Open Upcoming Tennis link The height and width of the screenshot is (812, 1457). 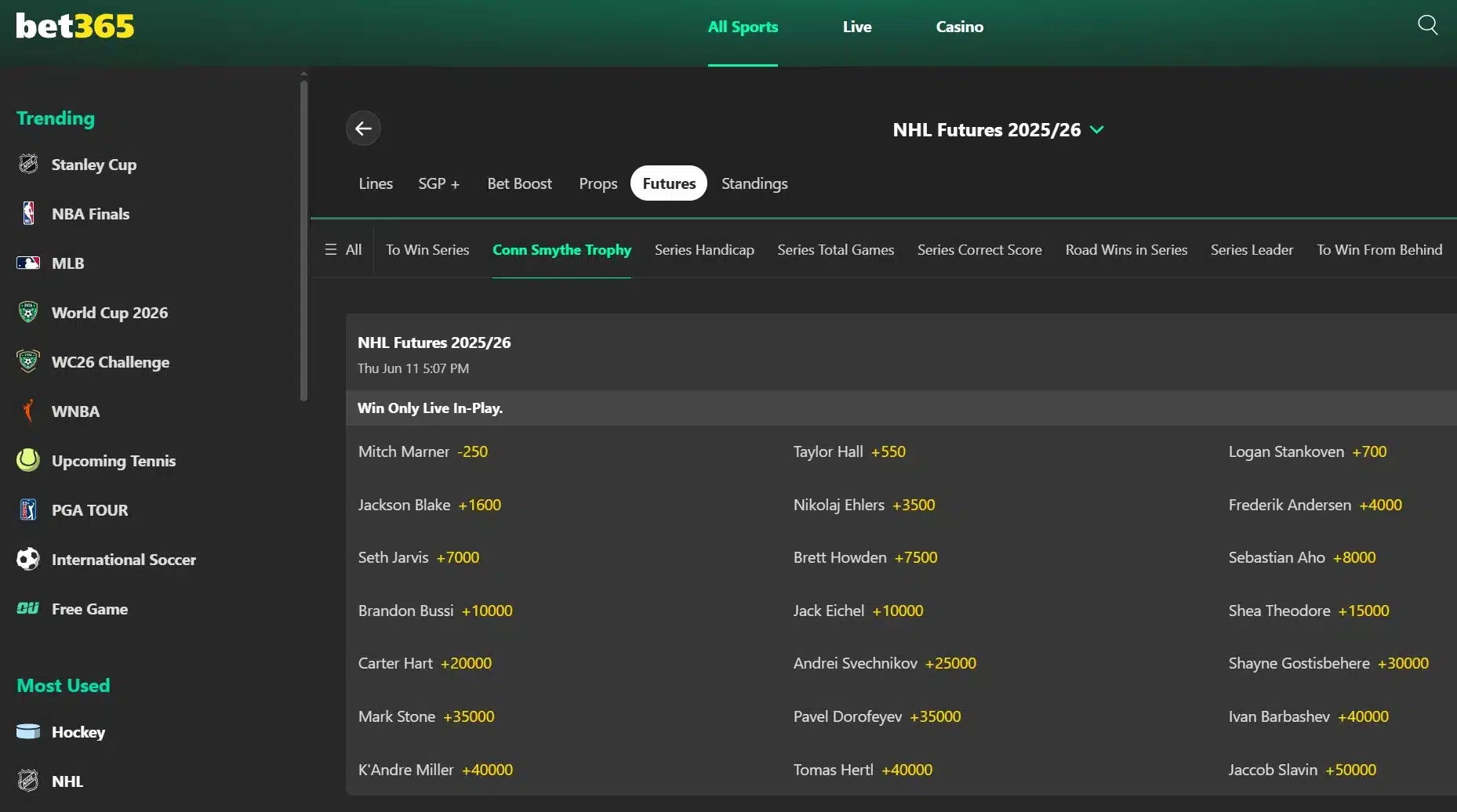click(x=114, y=461)
